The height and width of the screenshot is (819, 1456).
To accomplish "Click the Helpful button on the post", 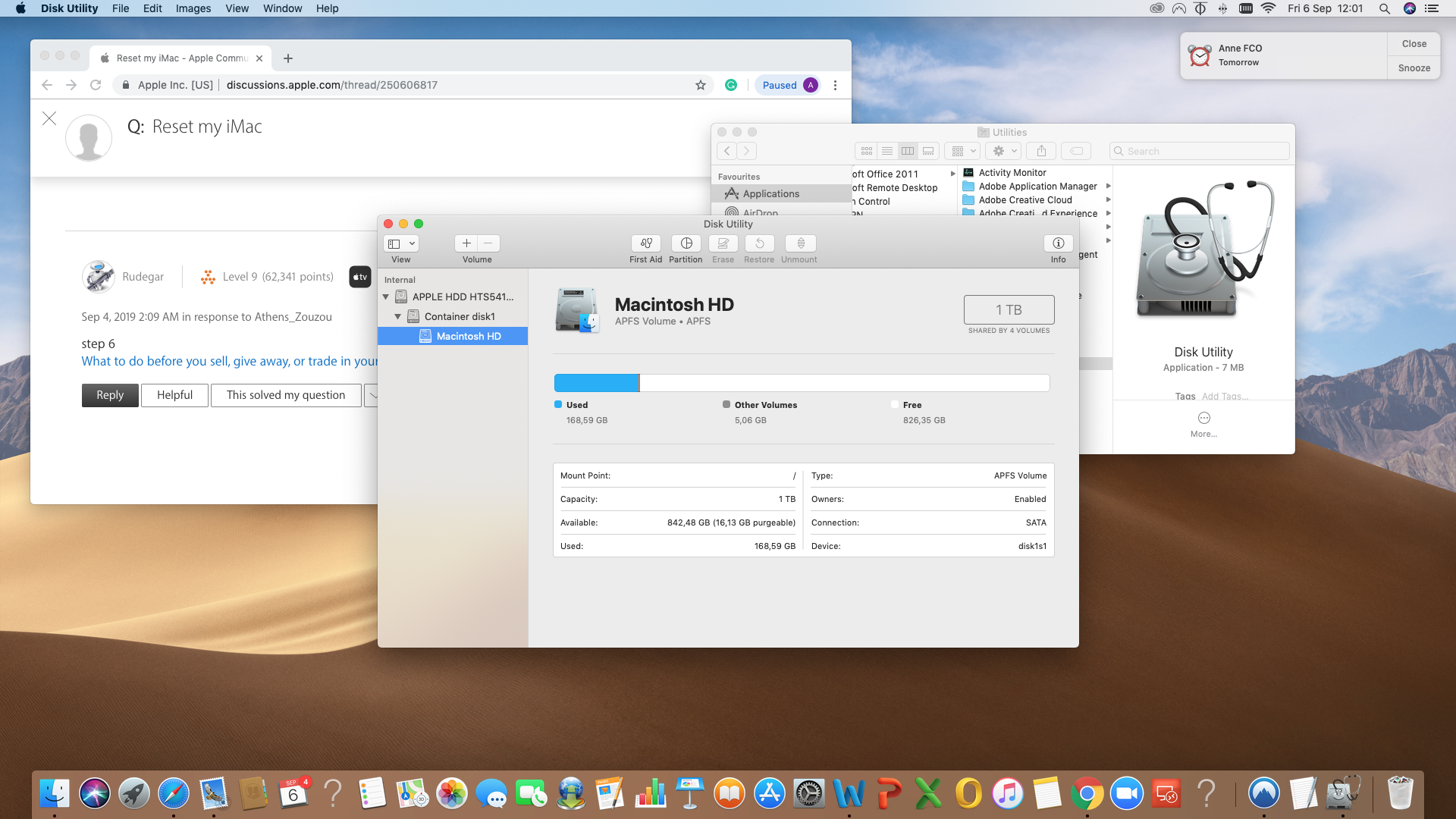I will (175, 394).
